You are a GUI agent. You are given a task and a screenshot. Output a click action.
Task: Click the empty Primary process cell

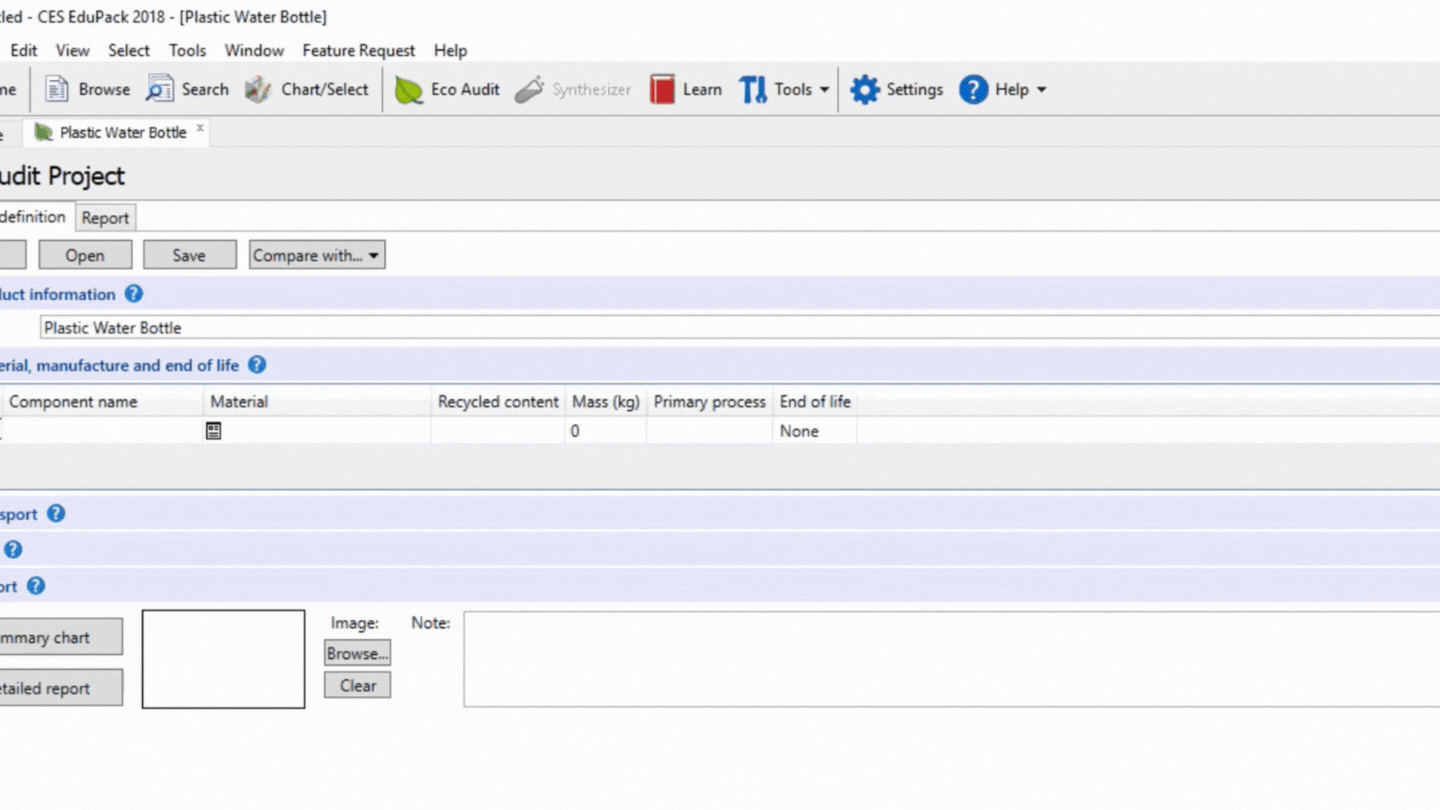[x=709, y=431]
